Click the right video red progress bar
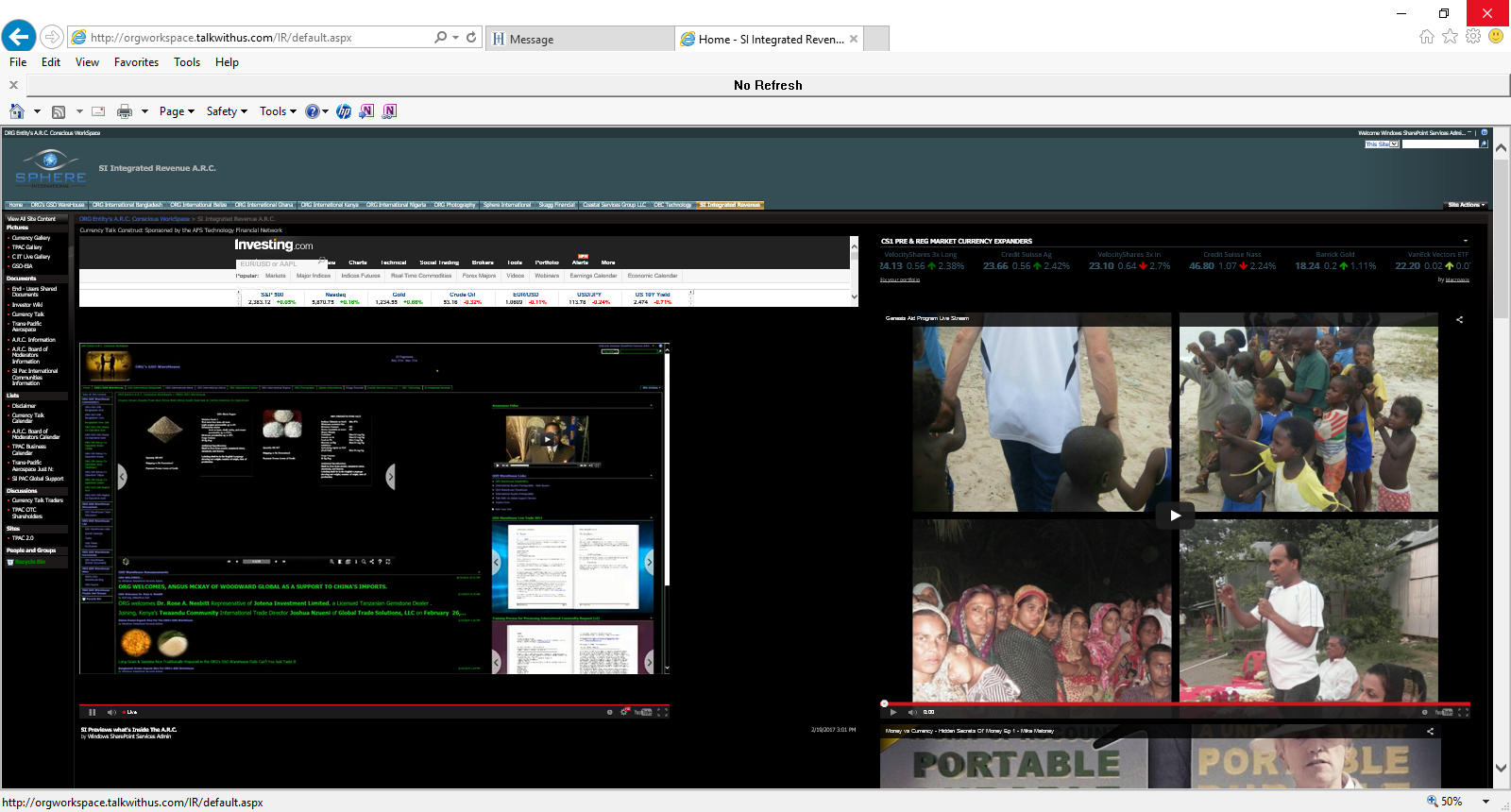The height and width of the screenshot is (812, 1511). pyautogui.click(x=1175, y=703)
